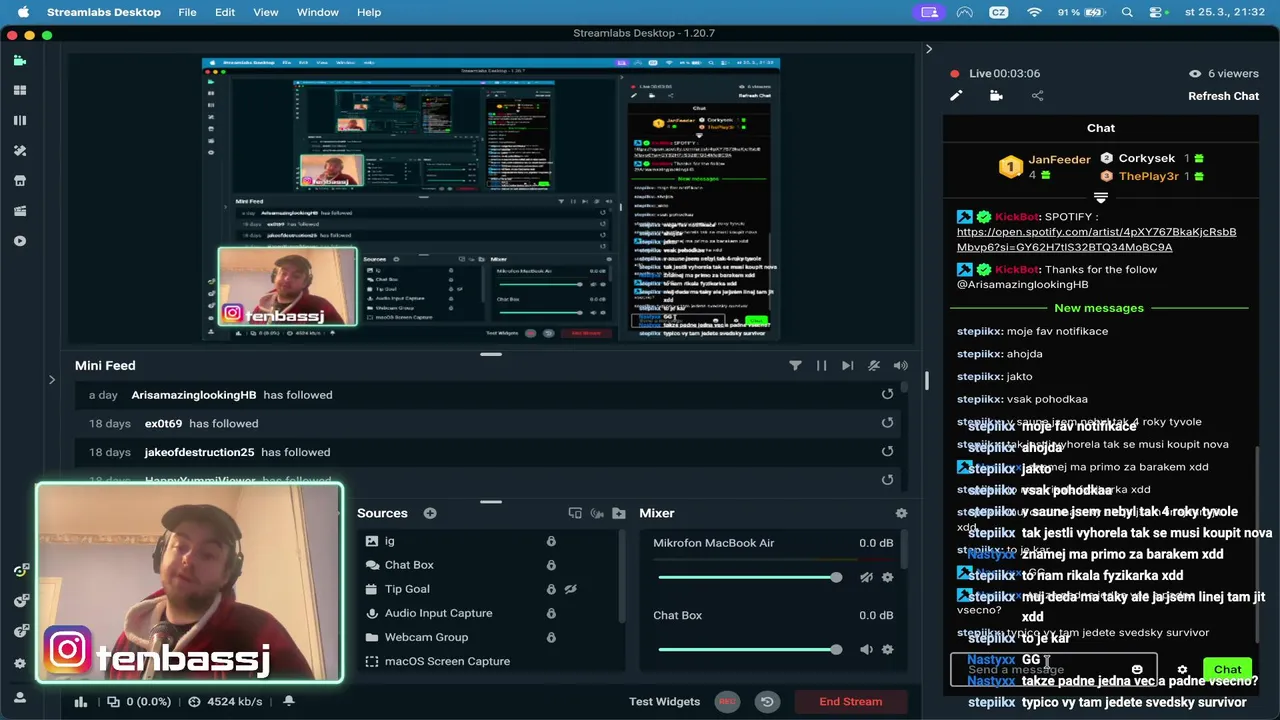The image size is (1280, 720).
Task: Adjust the Mikrofon MacBook Air volume slider
Action: click(750, 577)
